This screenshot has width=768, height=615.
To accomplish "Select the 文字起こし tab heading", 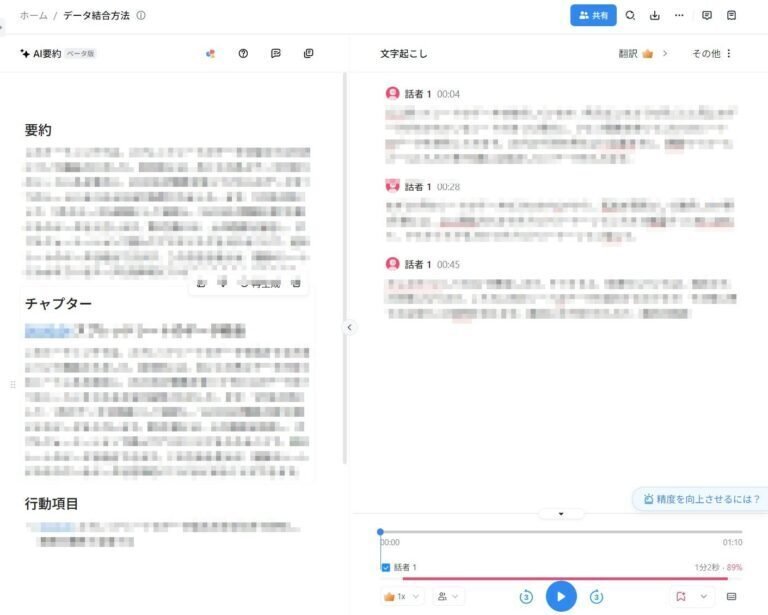I will pos(404,54).
